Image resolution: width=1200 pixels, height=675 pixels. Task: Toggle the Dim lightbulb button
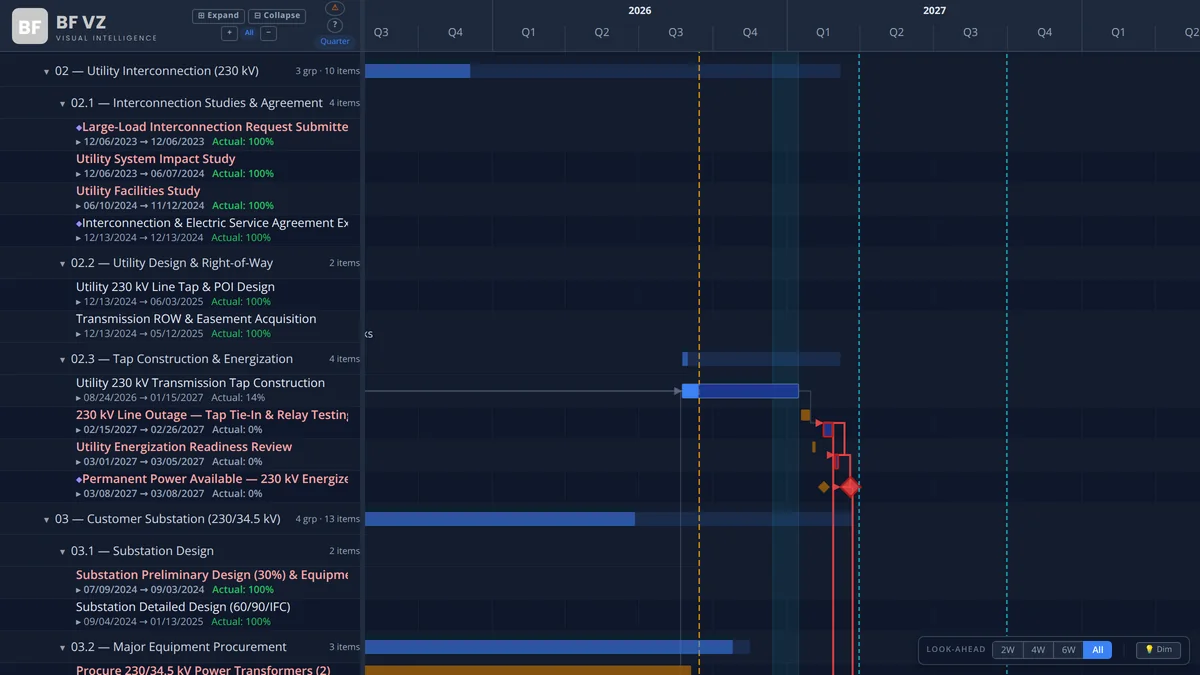pos(1158,650)
